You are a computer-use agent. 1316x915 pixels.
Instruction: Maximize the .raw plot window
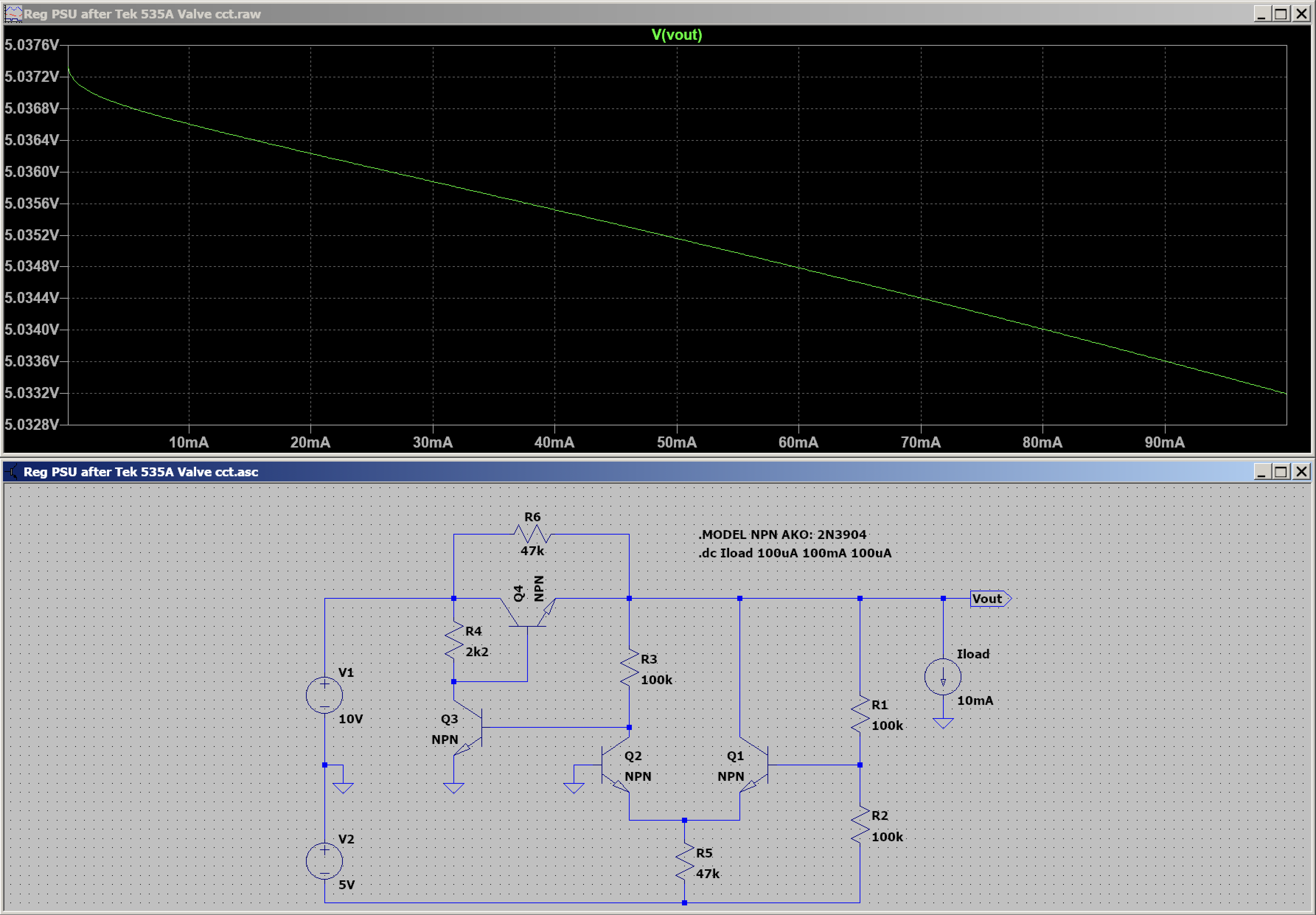click(x=1281, y=14)
